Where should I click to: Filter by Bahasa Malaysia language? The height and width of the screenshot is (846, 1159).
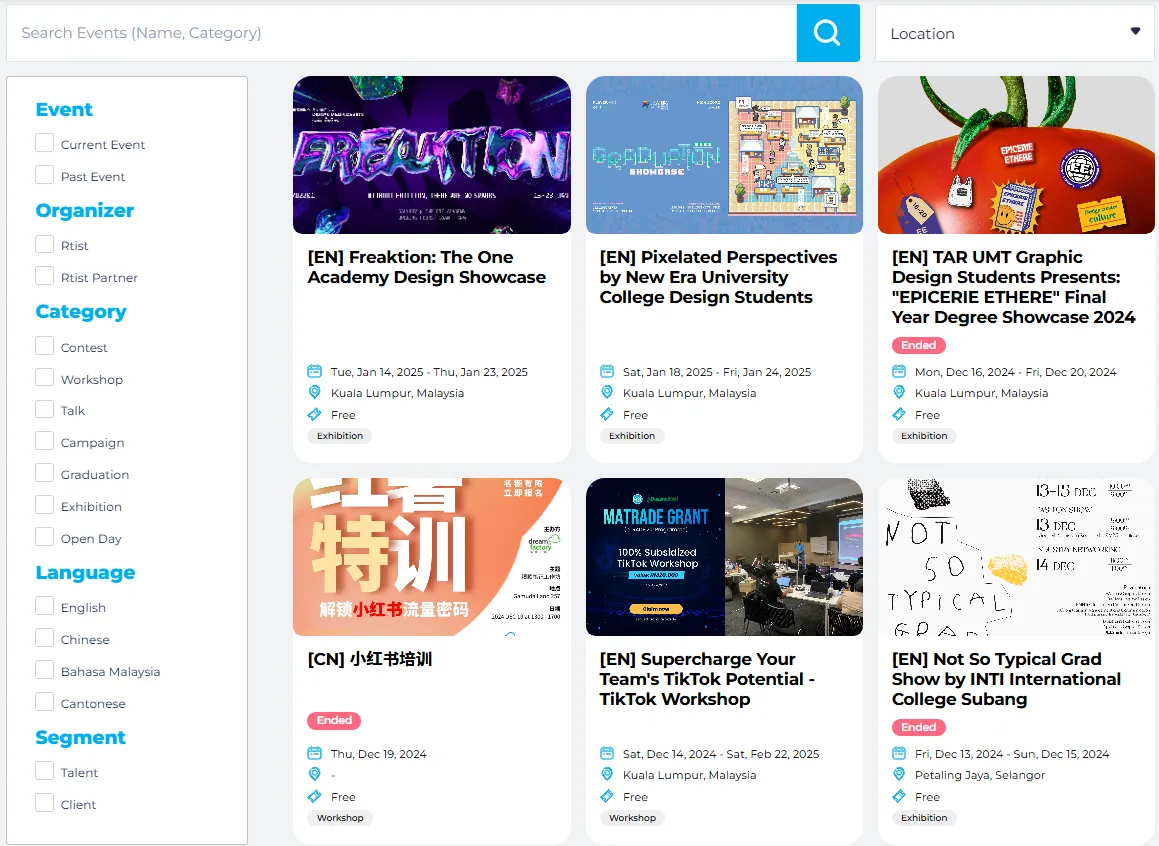tap(44, 669)
